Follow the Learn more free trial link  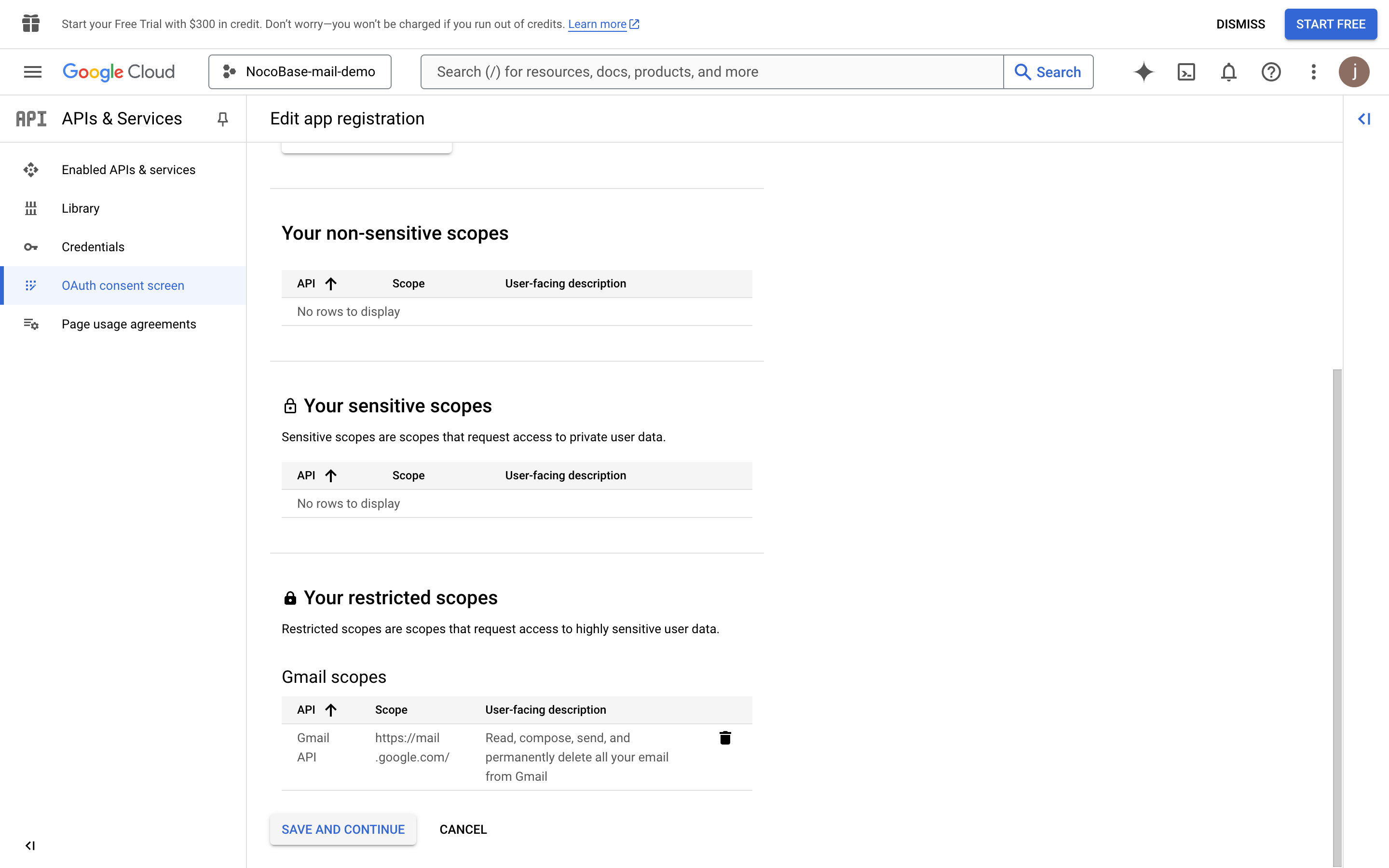click(x=597, y=24)
